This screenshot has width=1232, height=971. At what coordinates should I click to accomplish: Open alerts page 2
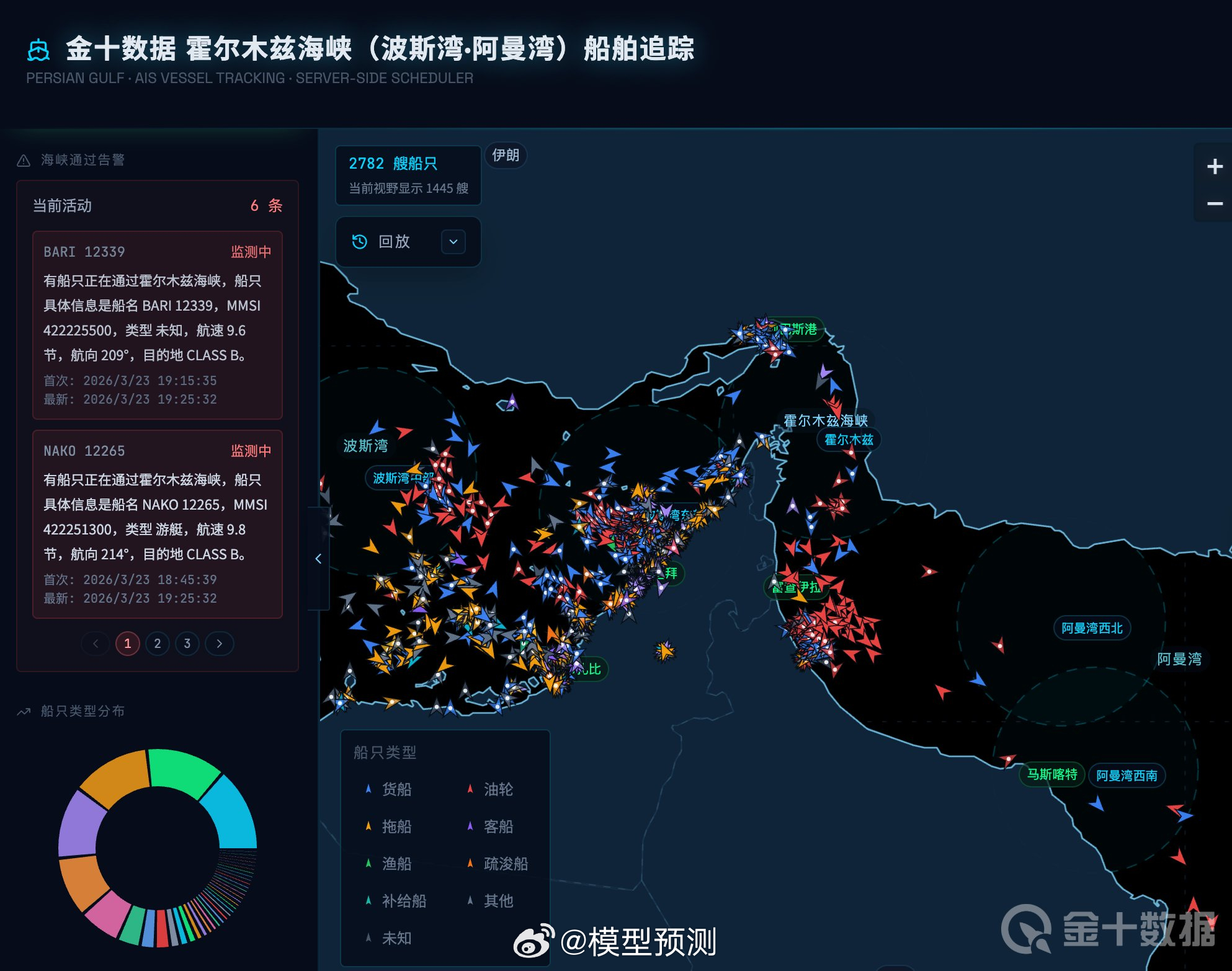click(158, 644)
